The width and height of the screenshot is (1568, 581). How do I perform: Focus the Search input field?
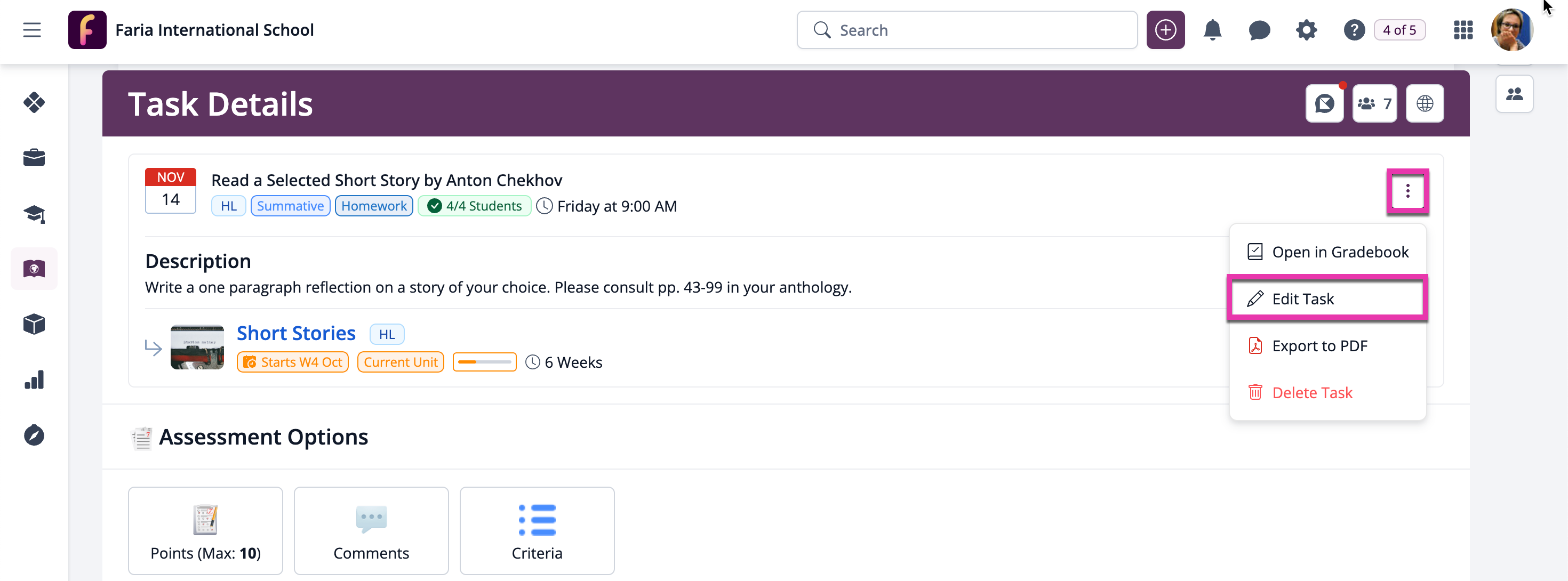pyautogui.click(x=966, y=30)
